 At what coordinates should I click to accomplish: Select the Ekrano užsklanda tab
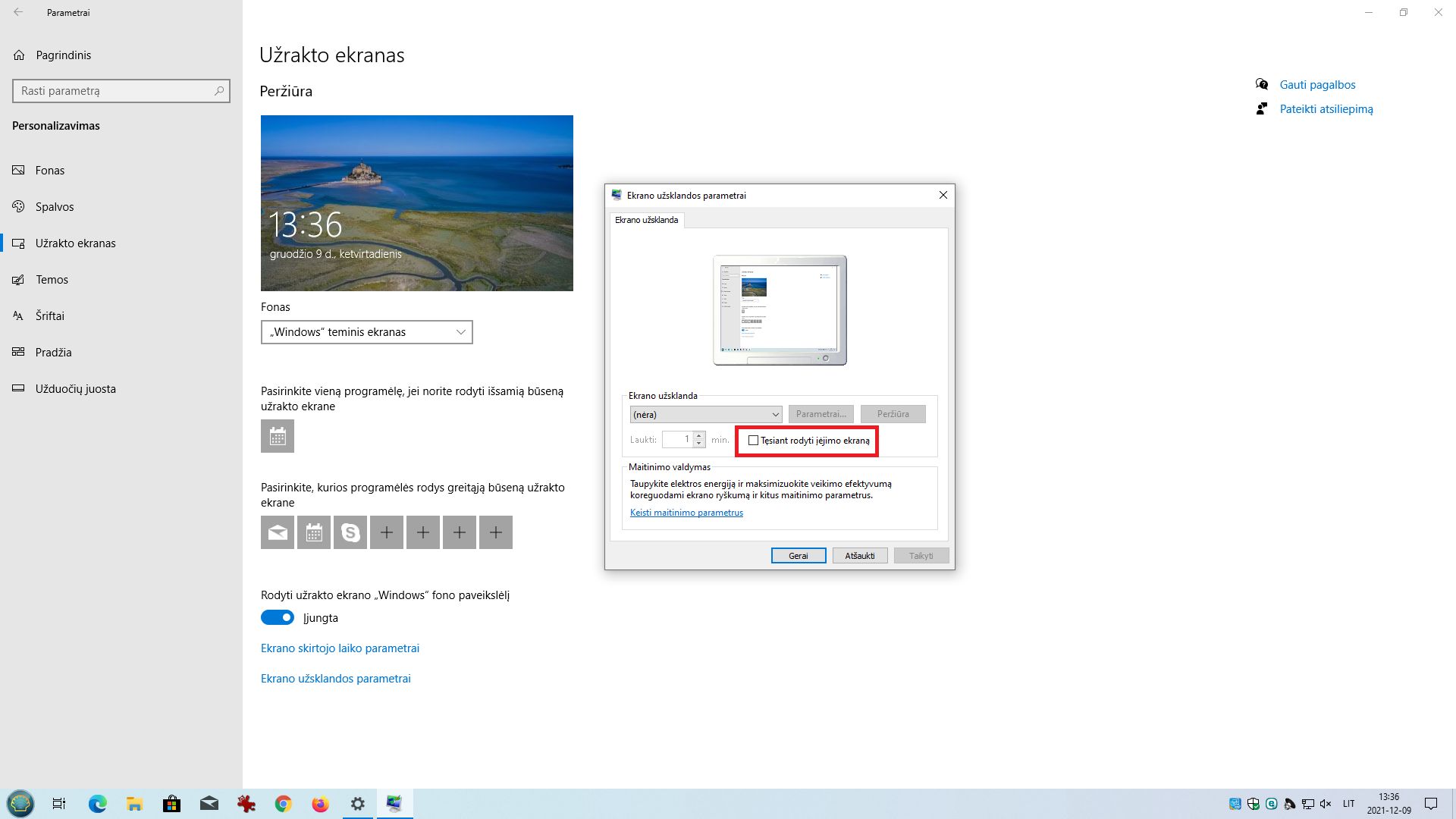646,220
